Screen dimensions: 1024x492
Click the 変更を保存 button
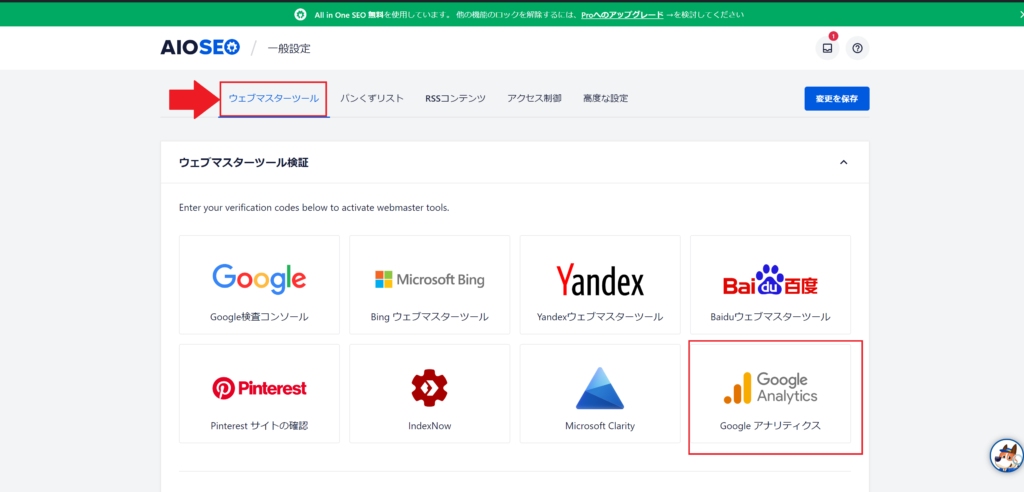(837, 99)
